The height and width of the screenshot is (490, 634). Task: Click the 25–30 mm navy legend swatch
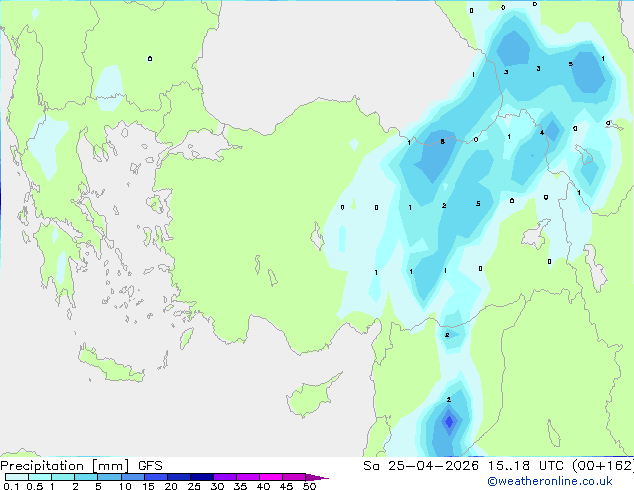click(x=201, y=477)
